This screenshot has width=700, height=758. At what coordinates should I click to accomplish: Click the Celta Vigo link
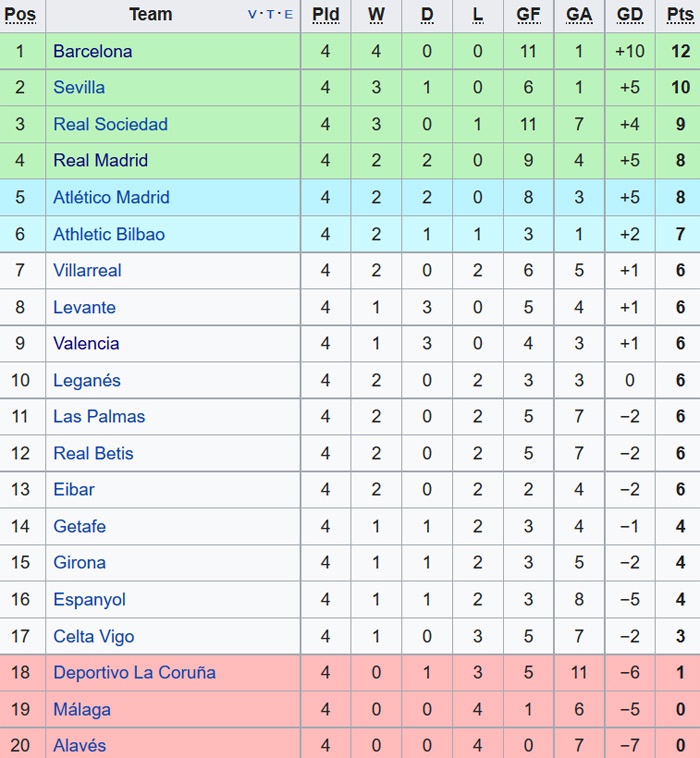[93, 636]
